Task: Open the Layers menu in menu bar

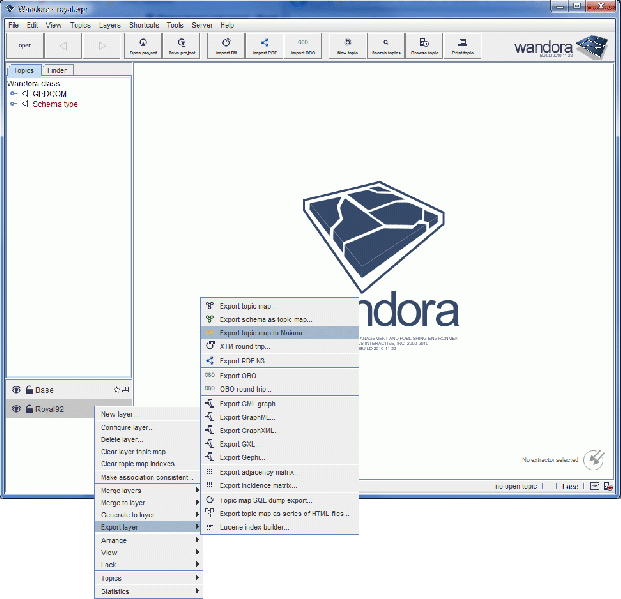Action: [x=110, y=24]
